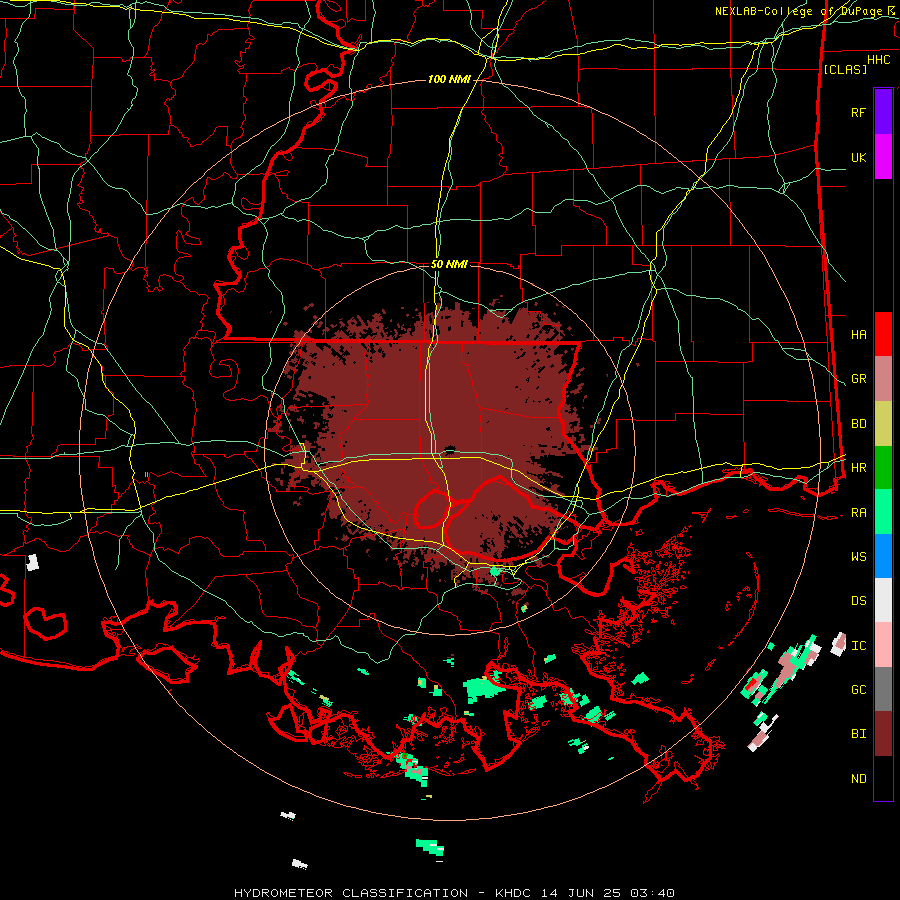Click the UK legend label
The height and width of the screenshot is (900, 900).
click(858, 157)
